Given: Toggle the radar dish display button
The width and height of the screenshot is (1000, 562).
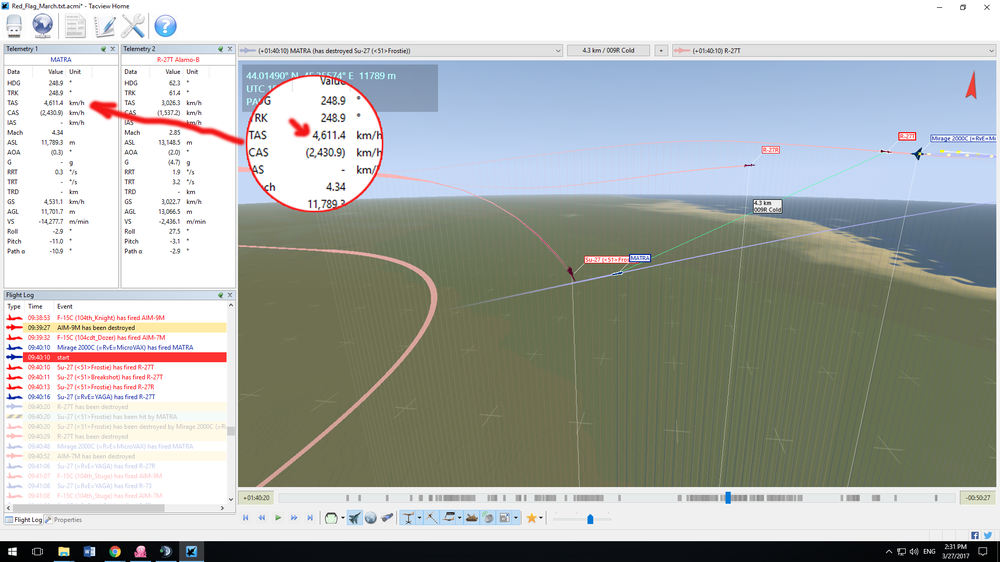Looking at the screenshot, I should point(488,518).
